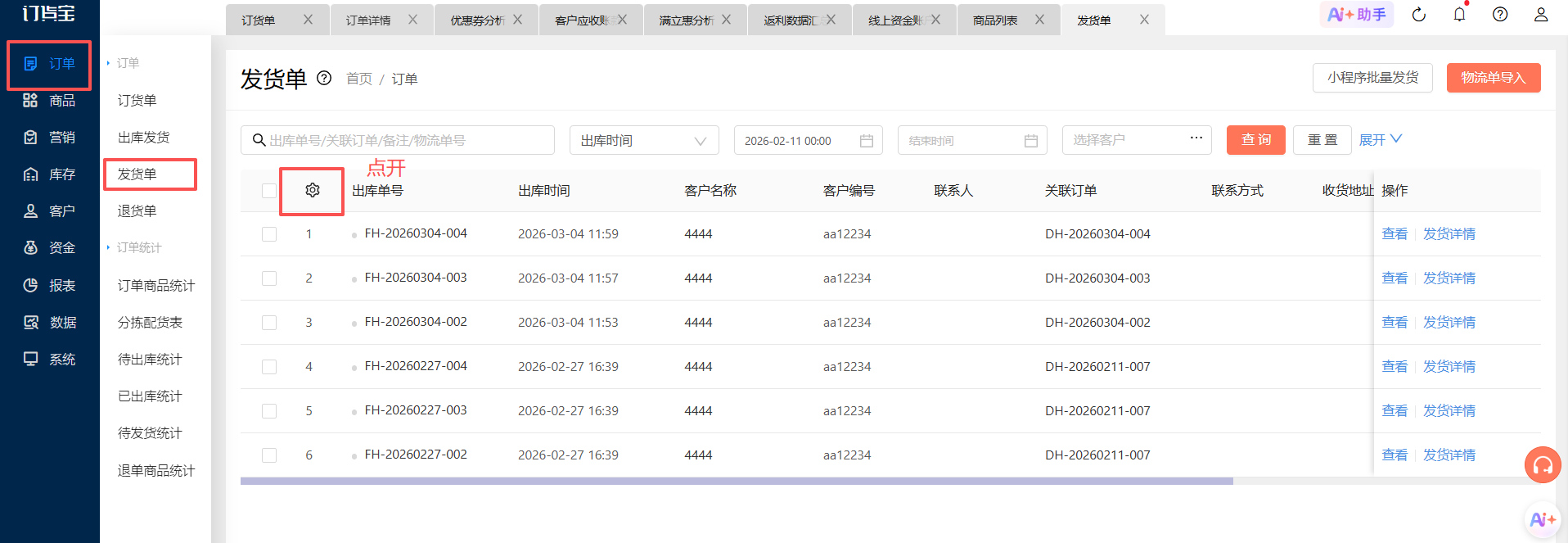This screenshot has width=1568, height=543.
Task: Check the row for FH-20260227-003
Action: 268,411
